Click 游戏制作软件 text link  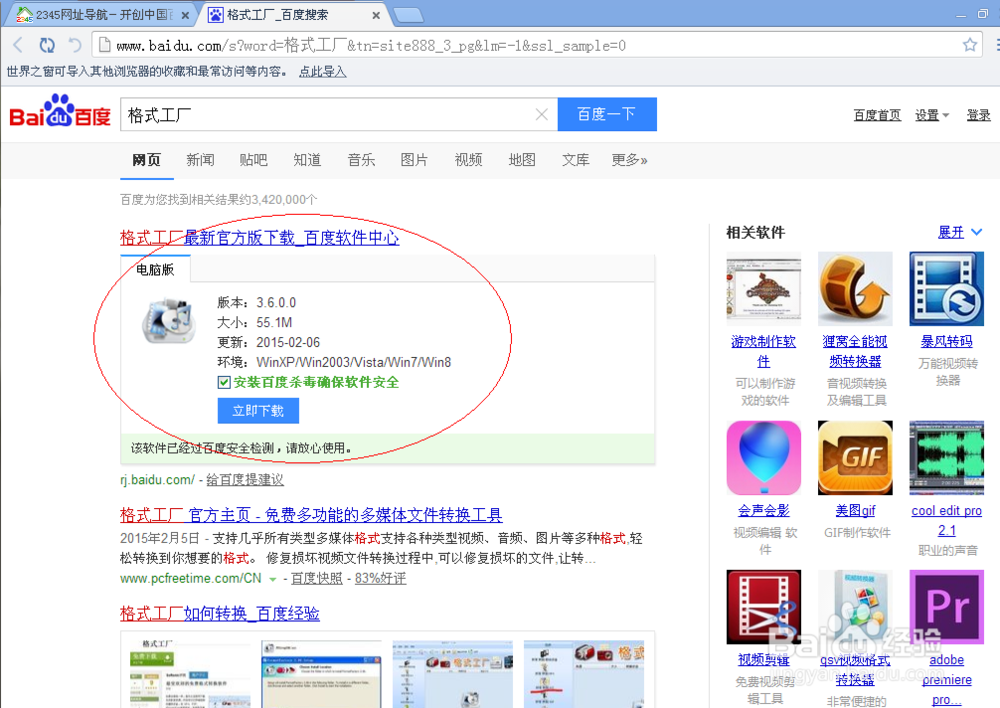pos(763,351)
